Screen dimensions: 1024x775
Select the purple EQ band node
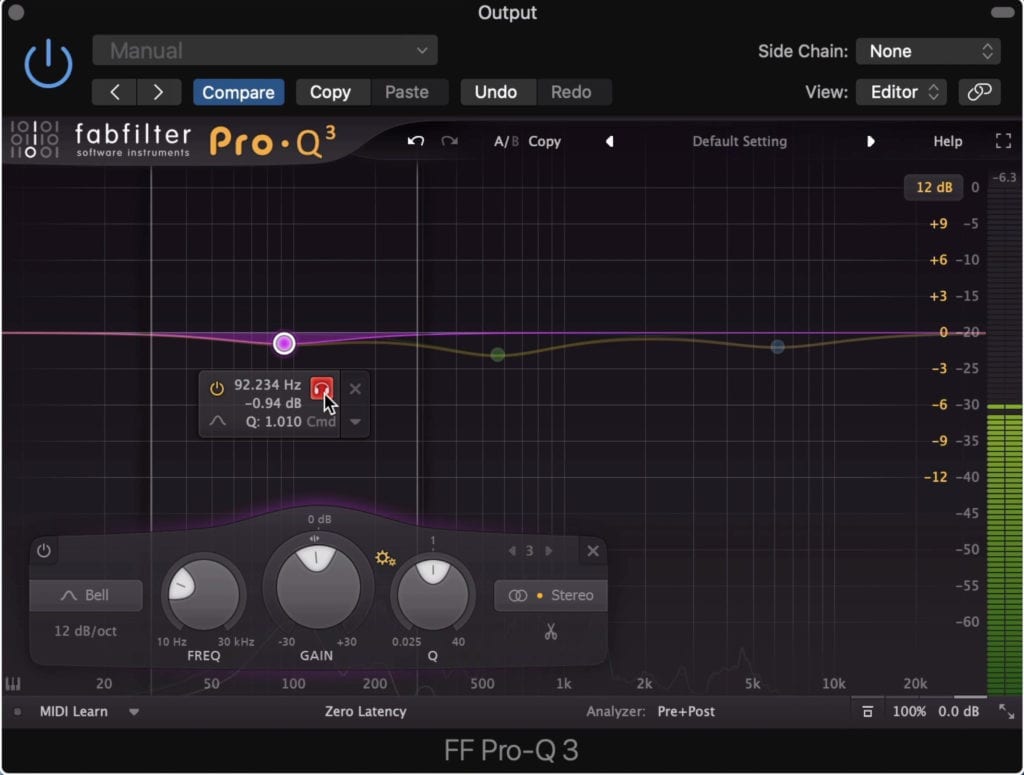point(284,343)
